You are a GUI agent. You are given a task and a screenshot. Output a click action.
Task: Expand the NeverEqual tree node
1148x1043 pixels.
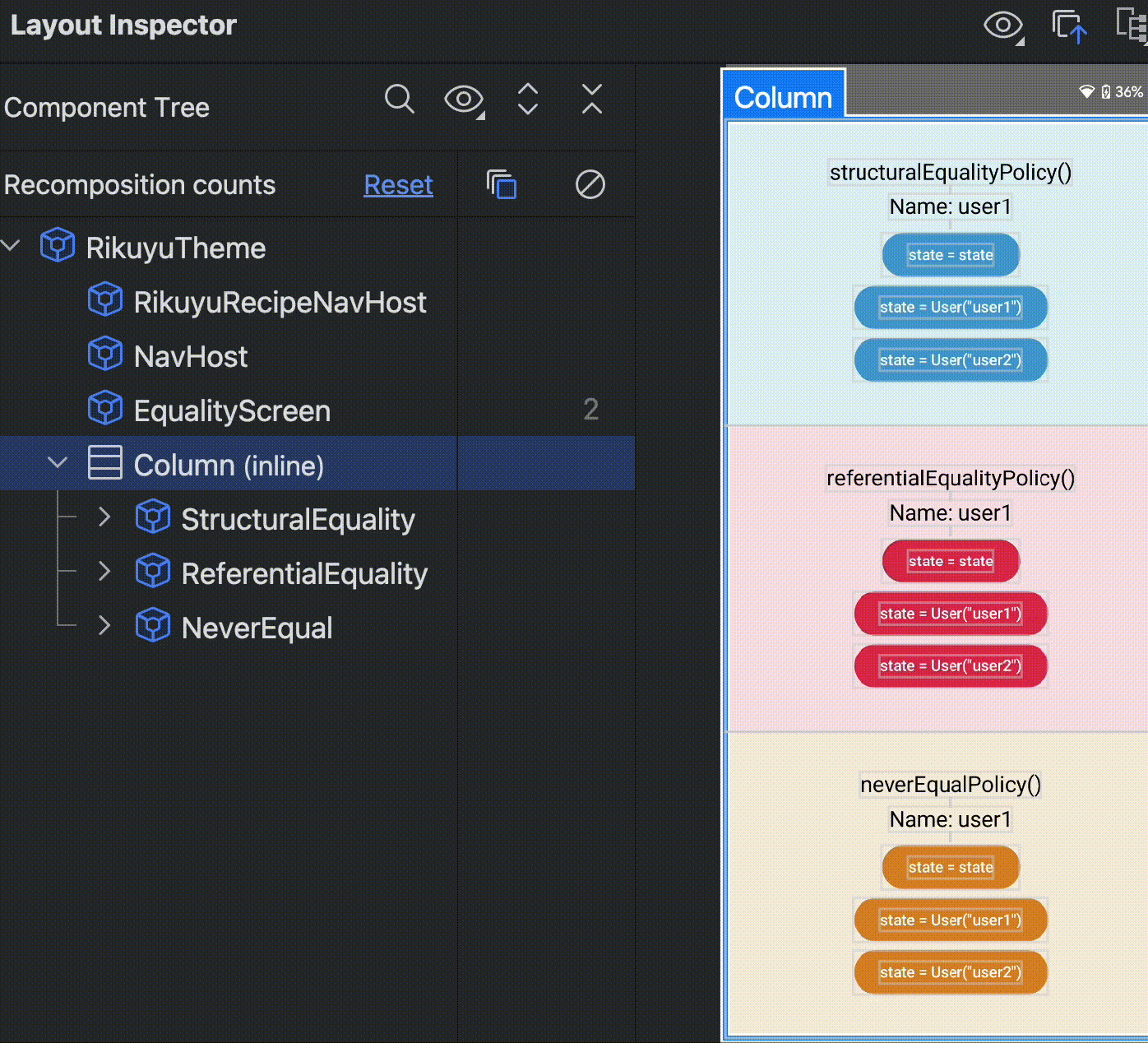click(x=104, y=626)
